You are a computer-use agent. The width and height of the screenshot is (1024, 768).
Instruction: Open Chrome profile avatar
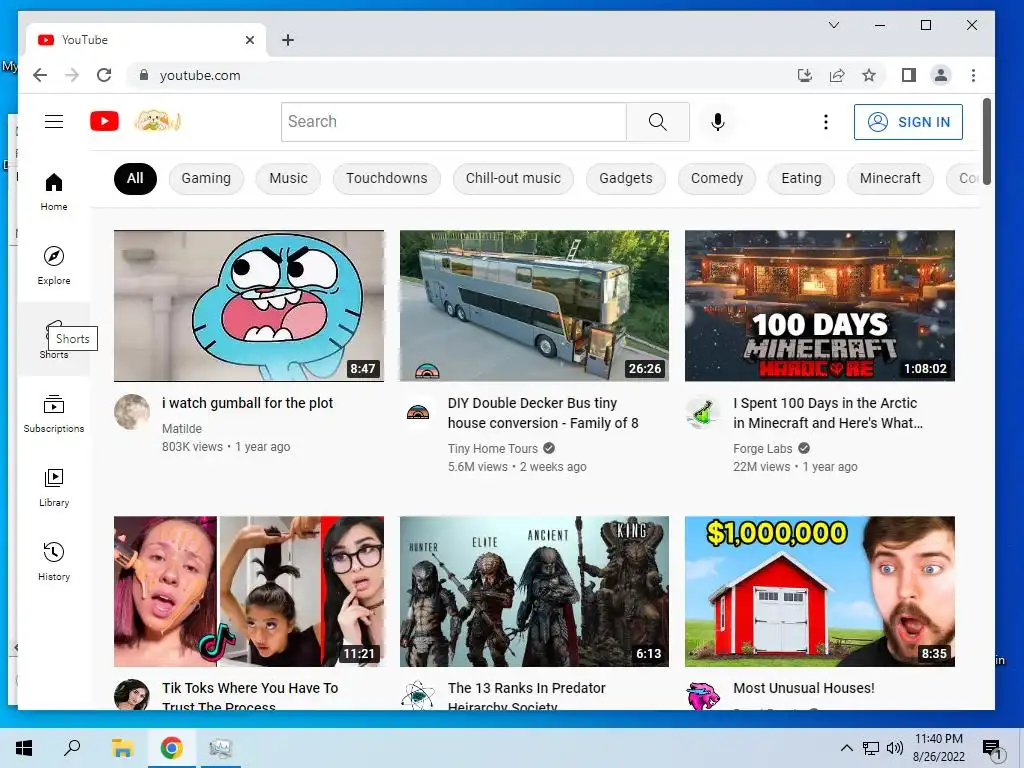pos(940,75)
